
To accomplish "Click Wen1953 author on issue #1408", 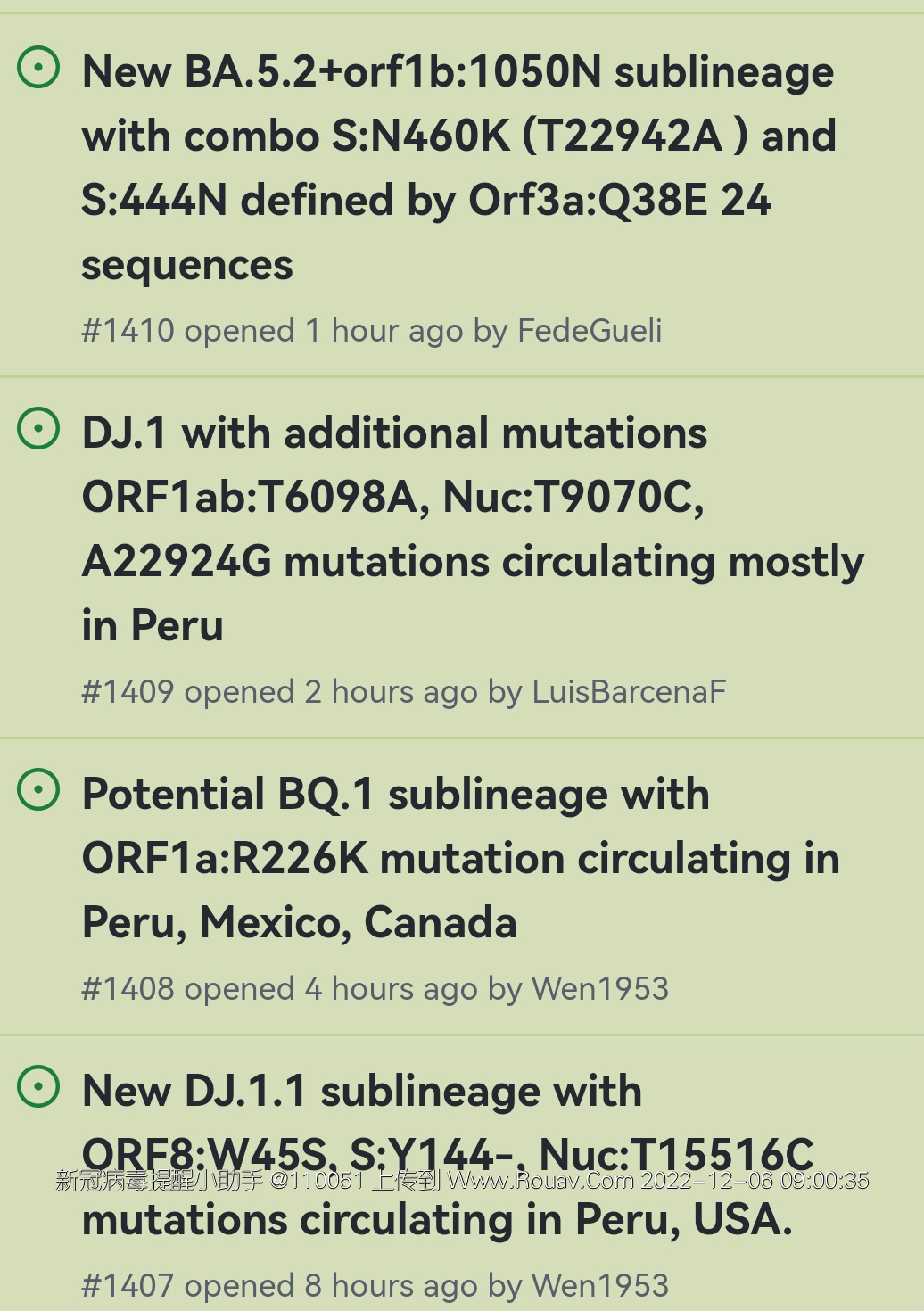I will (x=600, y=989).
